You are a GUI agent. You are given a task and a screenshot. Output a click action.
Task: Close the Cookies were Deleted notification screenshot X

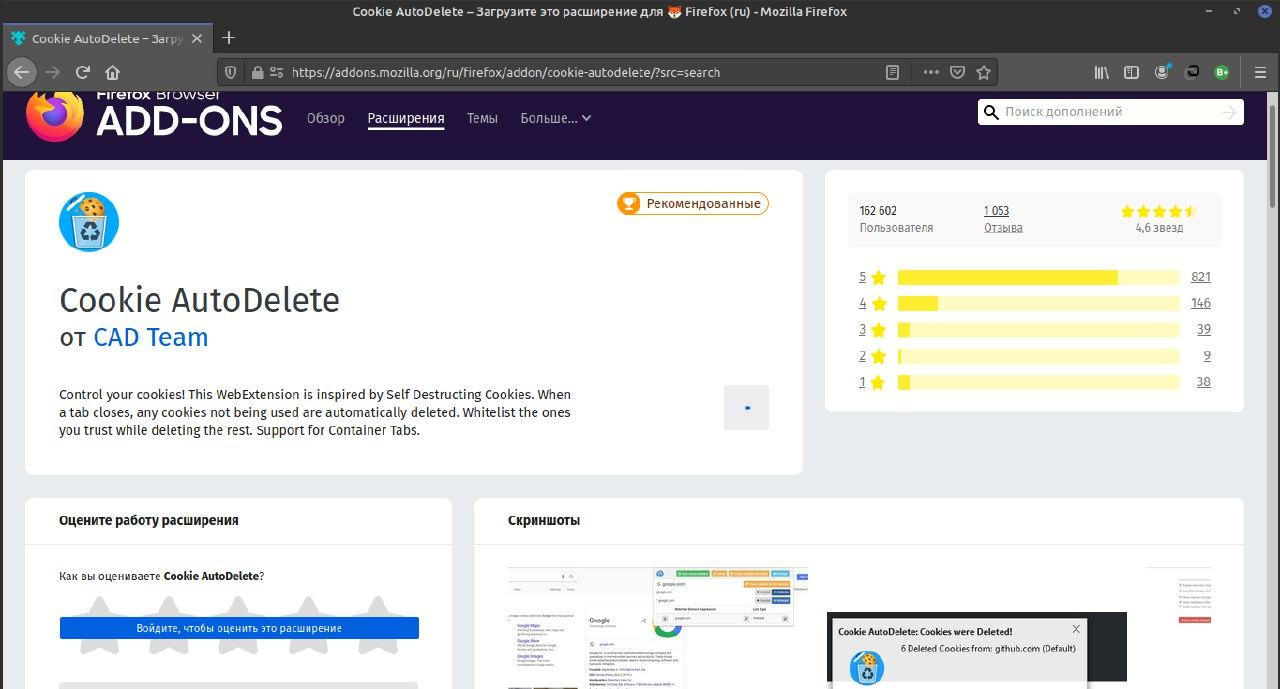pyautogui.click(x=1076, y=629)
